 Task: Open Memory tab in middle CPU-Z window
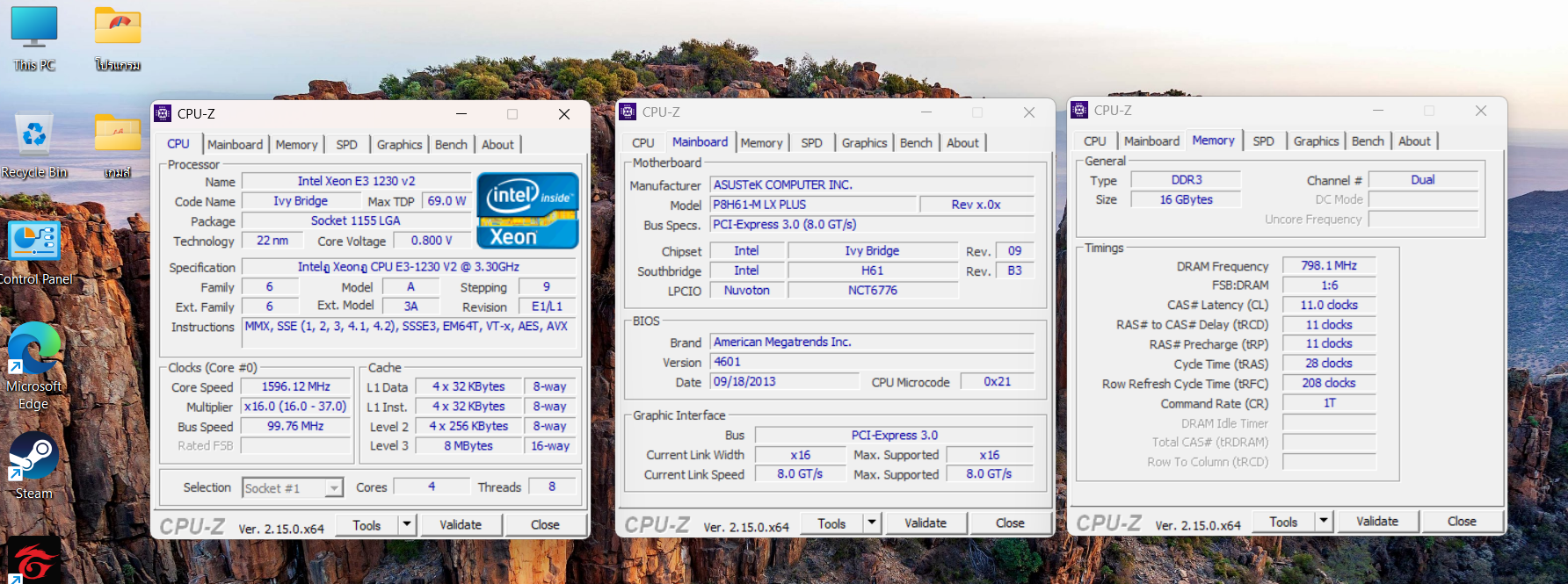click(x=761, y=143)
